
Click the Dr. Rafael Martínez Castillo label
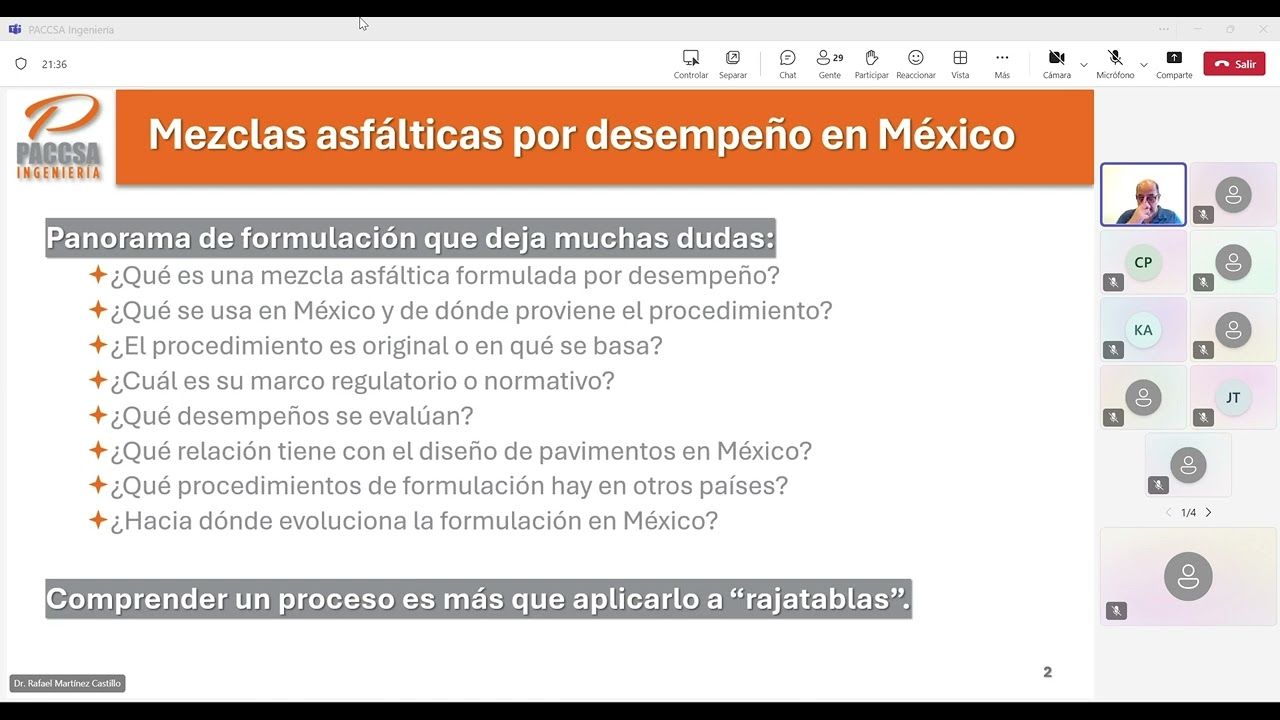(67, 684)
